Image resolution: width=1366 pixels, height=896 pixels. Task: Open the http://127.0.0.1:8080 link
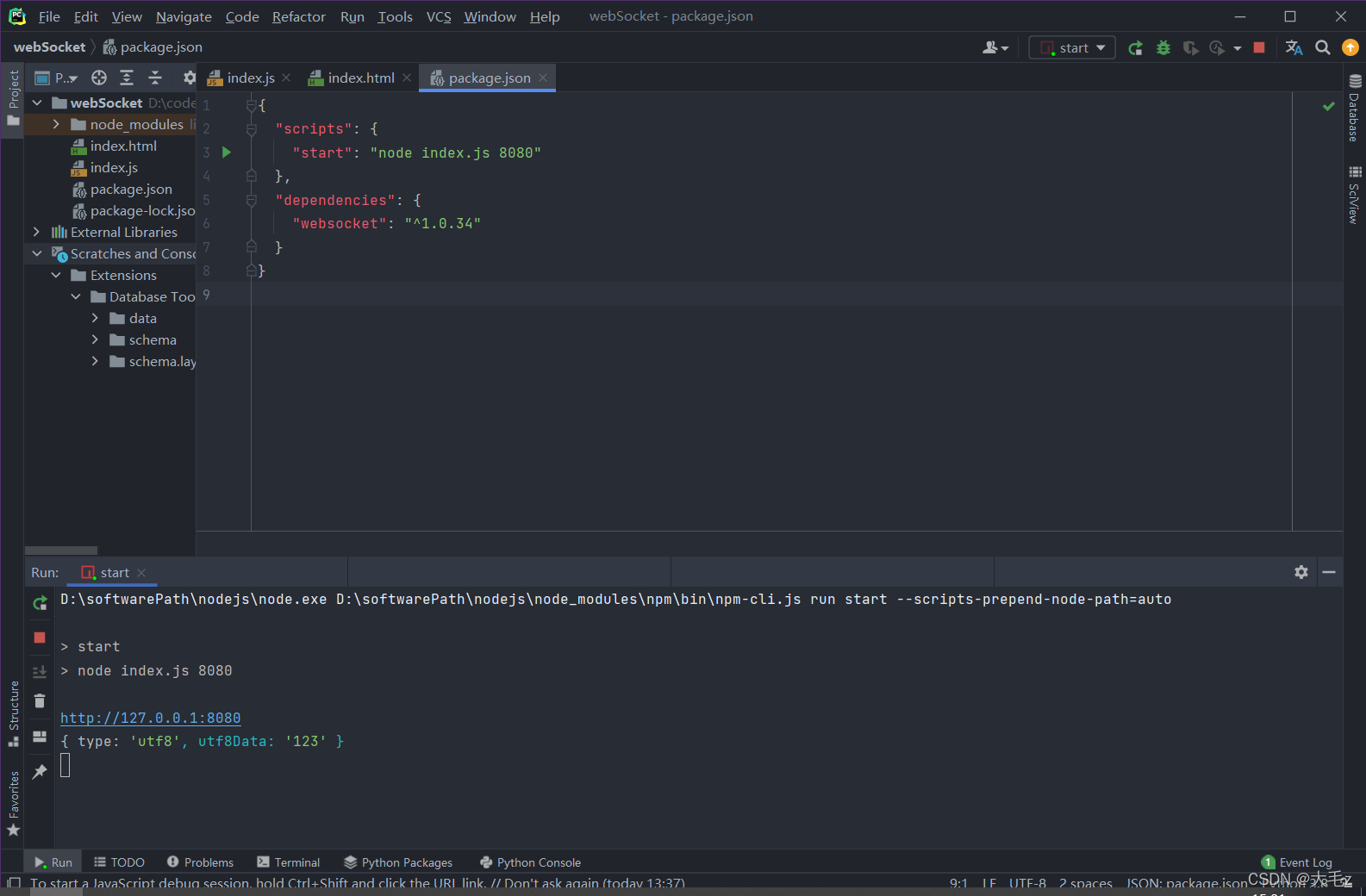pyautogui.click(x=150, y=718)
